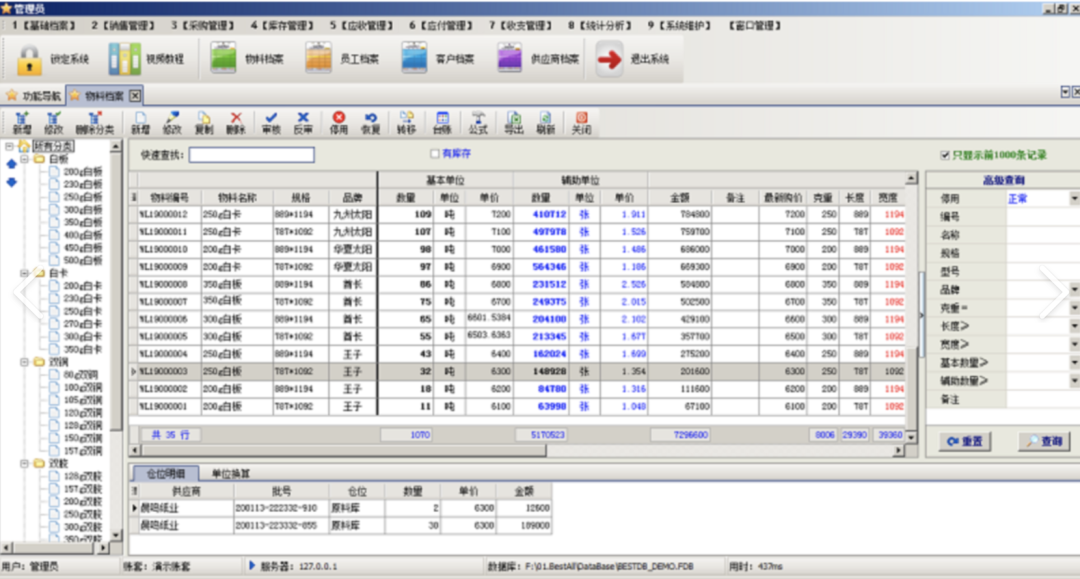Click the 刷新 refresh icon
1080x579 pixels.
[x=546, y=123]
